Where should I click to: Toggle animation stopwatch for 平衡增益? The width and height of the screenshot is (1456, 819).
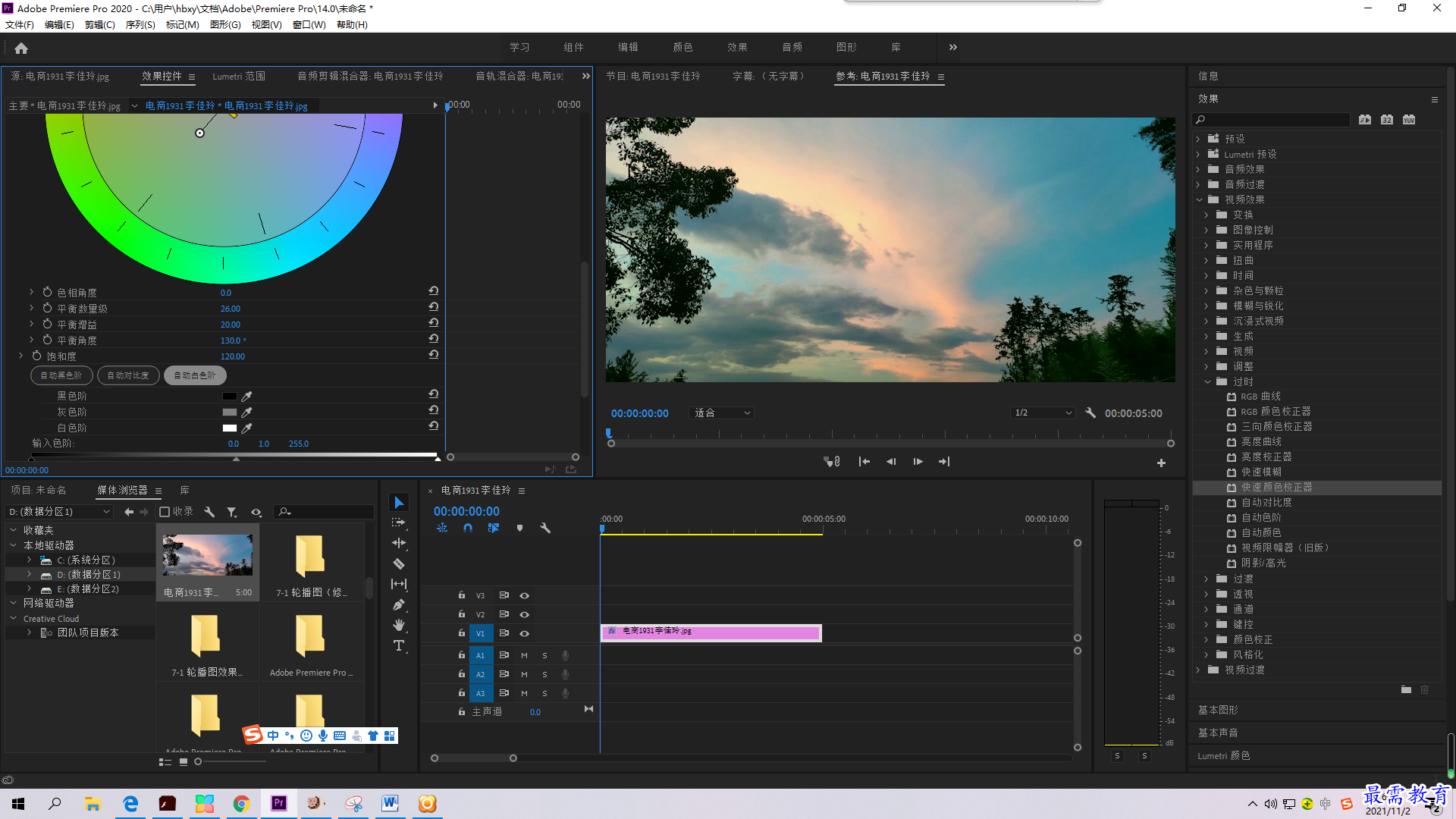[47, 324]
